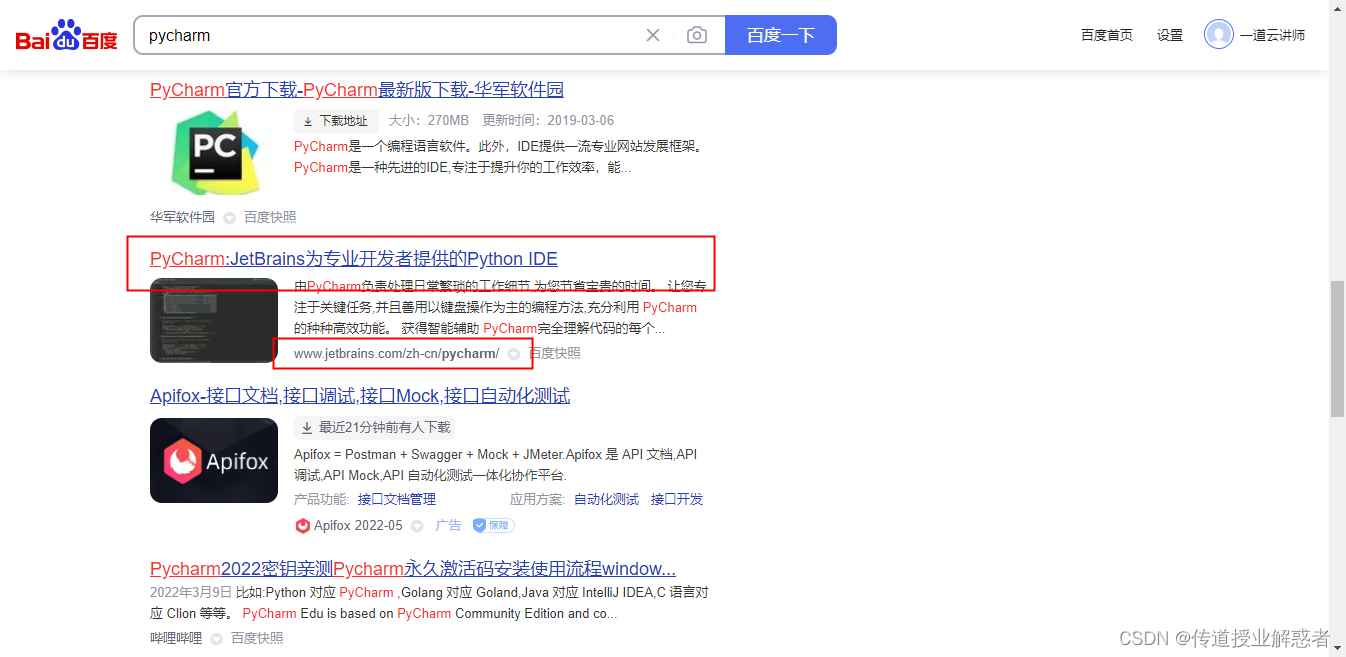Open 百度快照 next to 哔哩哔哩
The height and width of the screenshot is (657, 1346).
point(257,638)
